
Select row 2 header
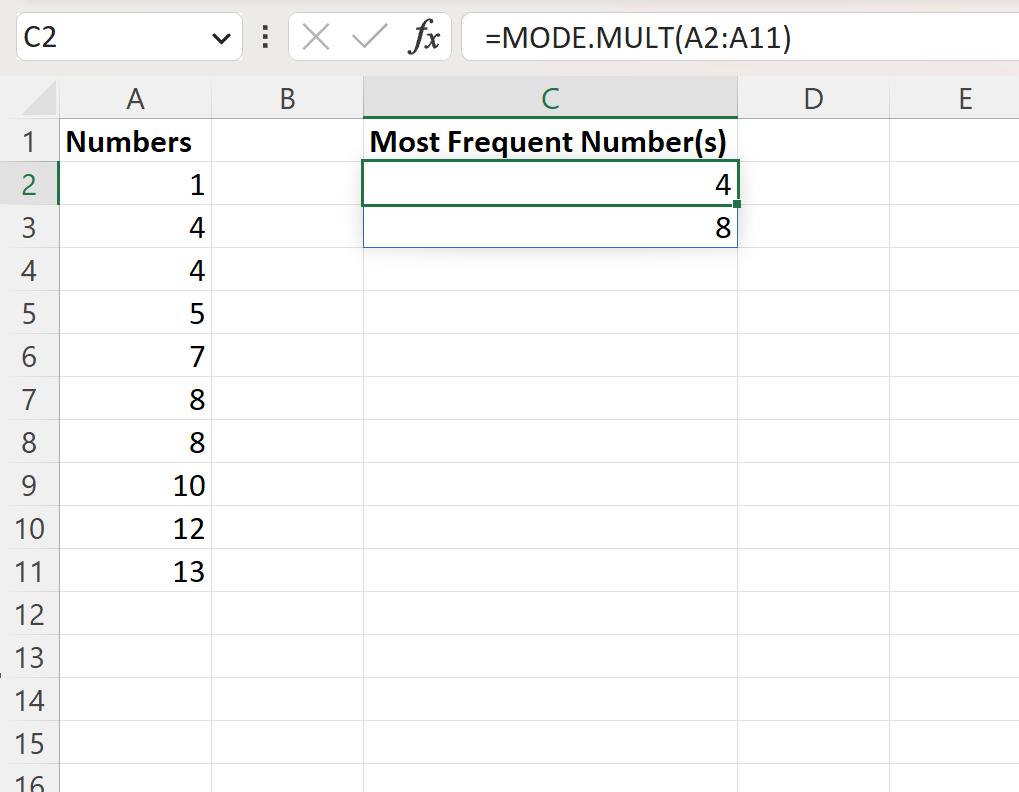[x=29, y=185]
